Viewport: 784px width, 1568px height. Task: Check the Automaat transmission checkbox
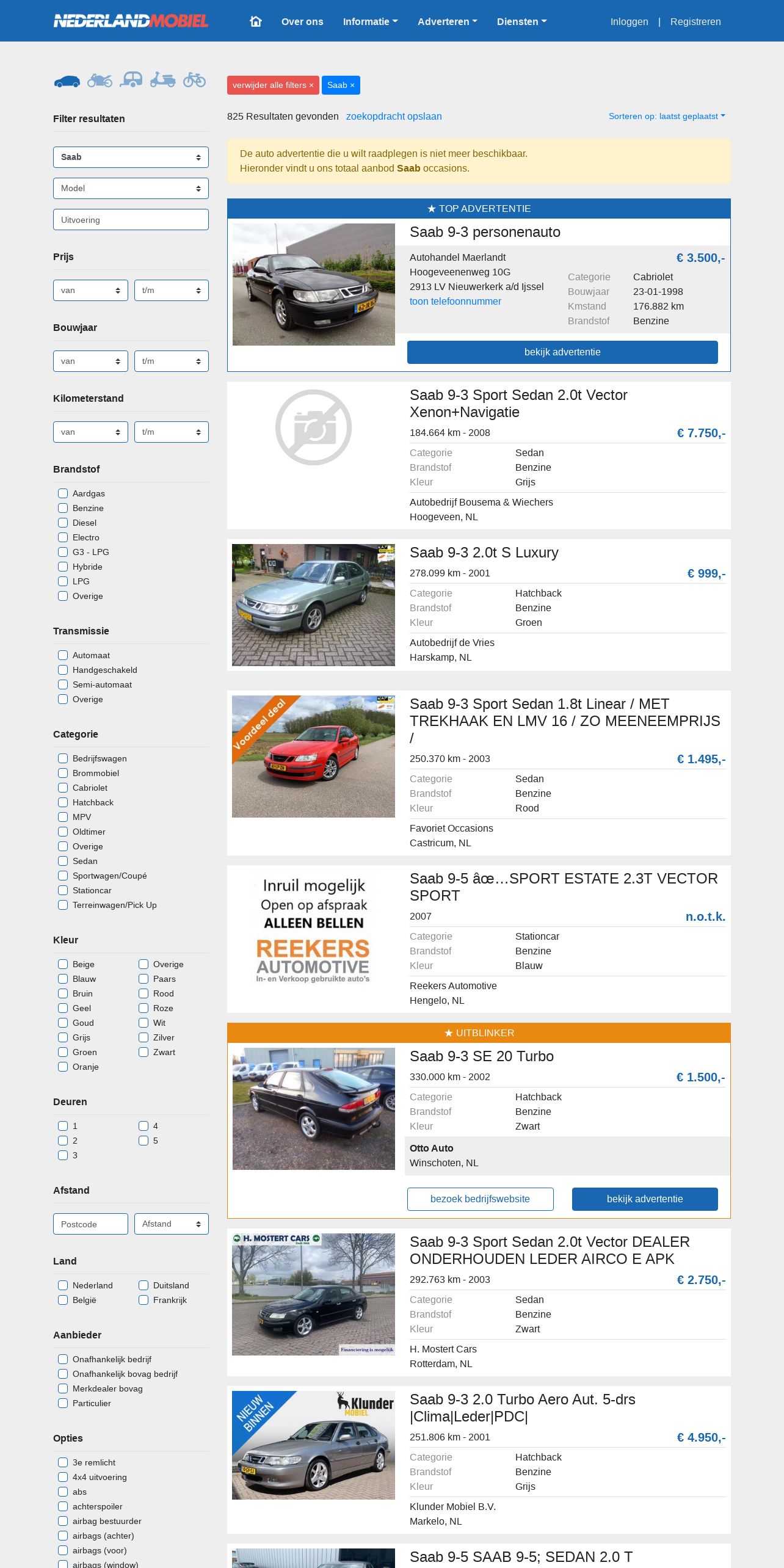coord(63,655)
